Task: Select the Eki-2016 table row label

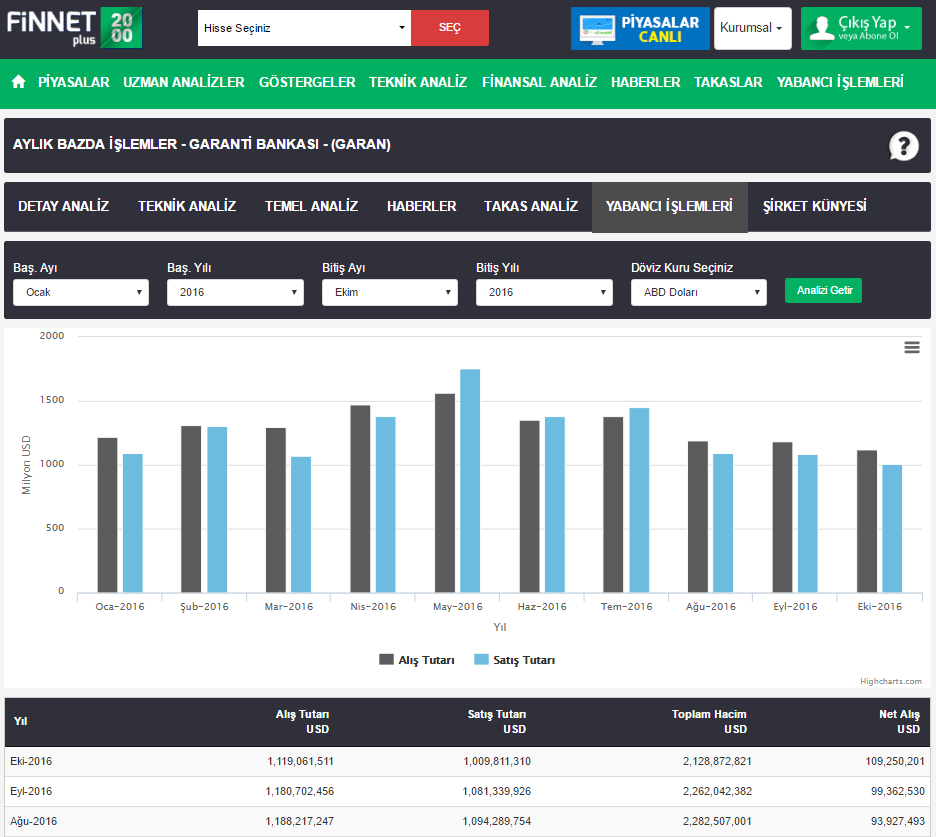Action: 31,761
